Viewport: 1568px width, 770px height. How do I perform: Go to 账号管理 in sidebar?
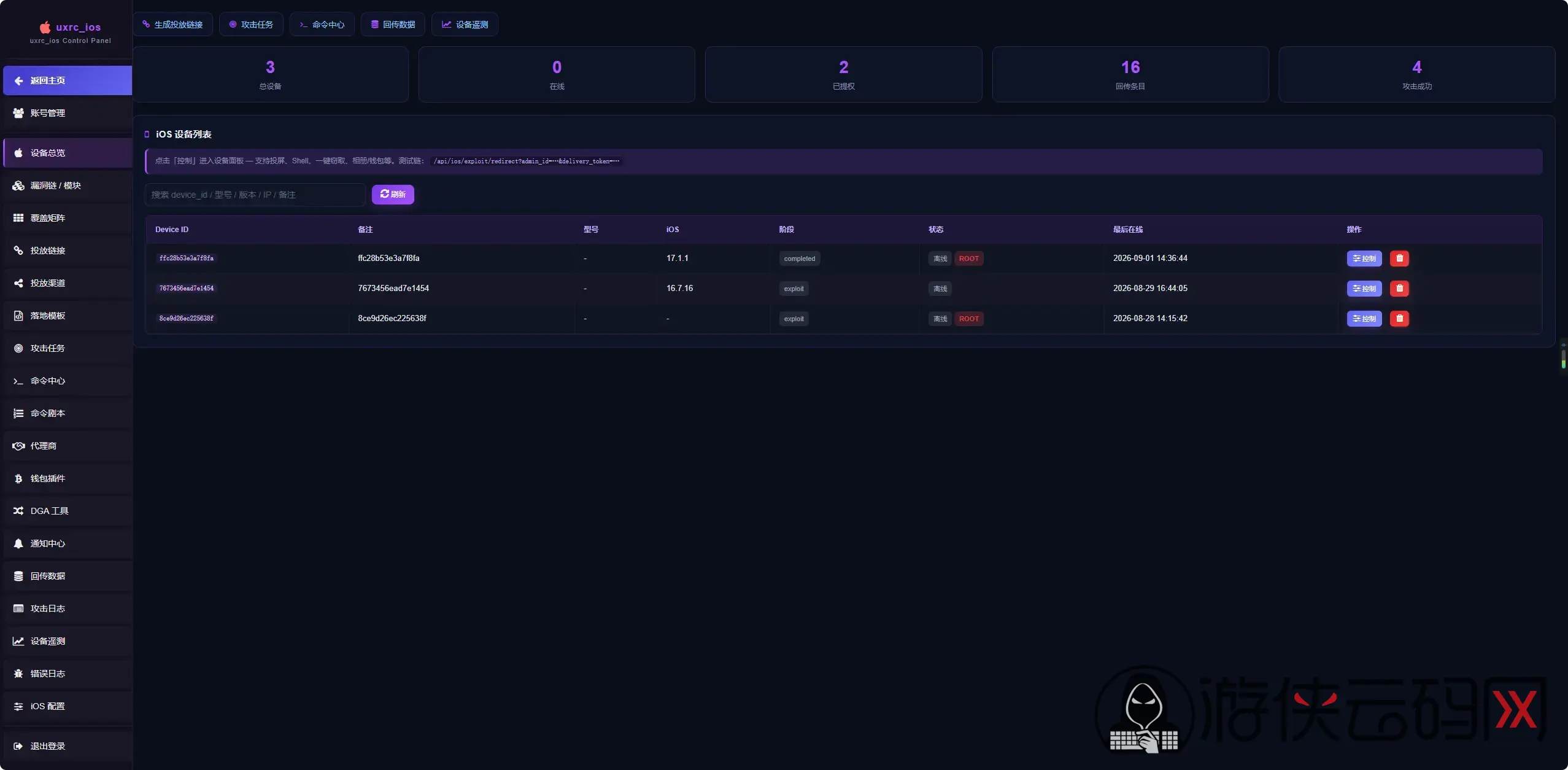coord(68,113)
